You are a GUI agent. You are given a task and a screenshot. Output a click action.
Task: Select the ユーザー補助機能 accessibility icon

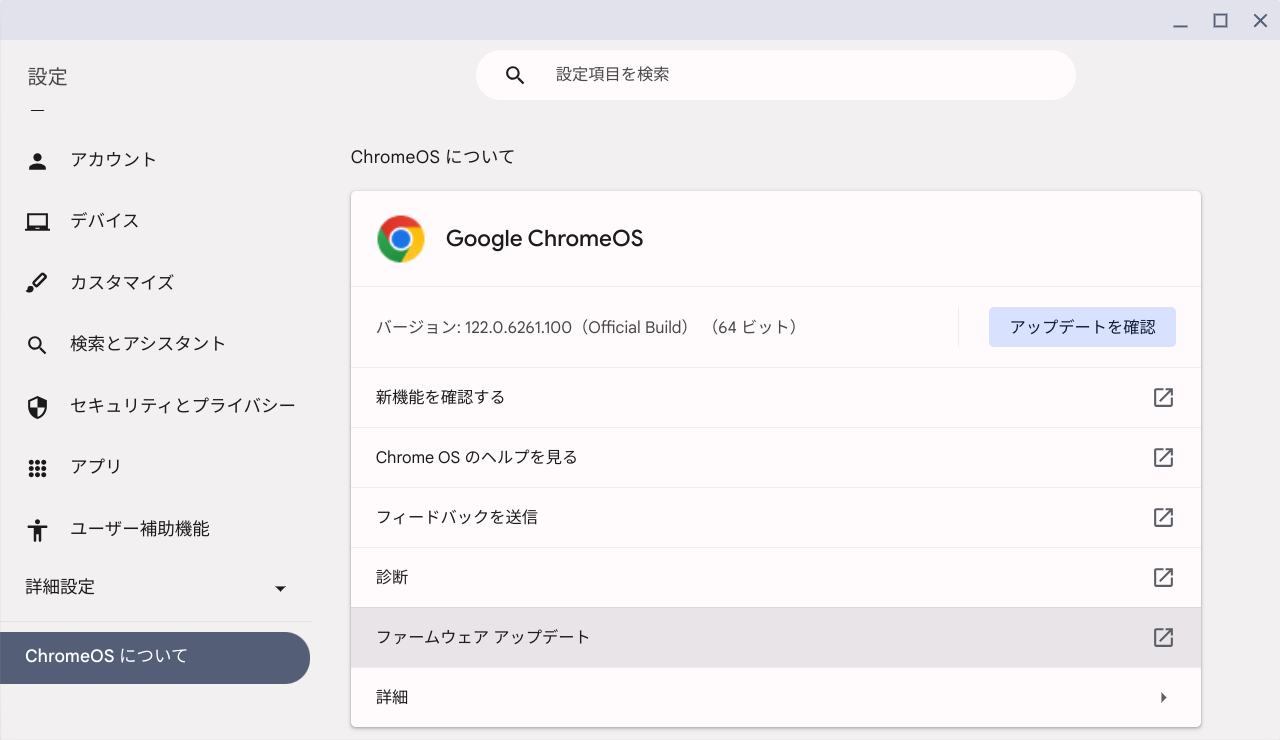click(37, 528)
